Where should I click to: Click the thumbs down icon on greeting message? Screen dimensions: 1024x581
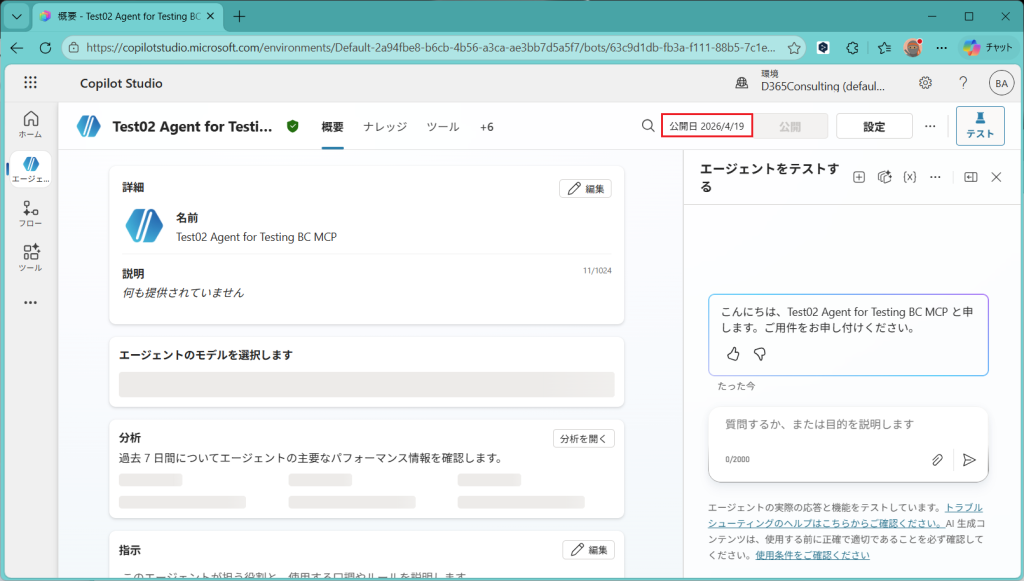click(759, 354)
